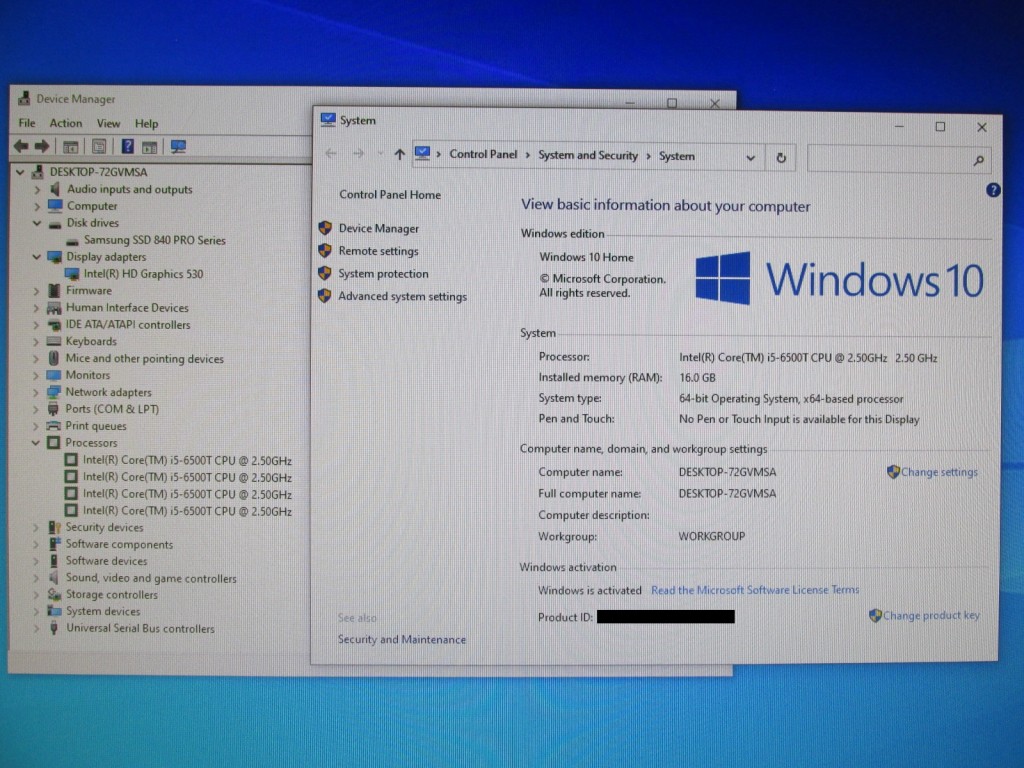This screenshot has width=1024, height=768.
Task: Expand the Firmware category
Action: 37,291
